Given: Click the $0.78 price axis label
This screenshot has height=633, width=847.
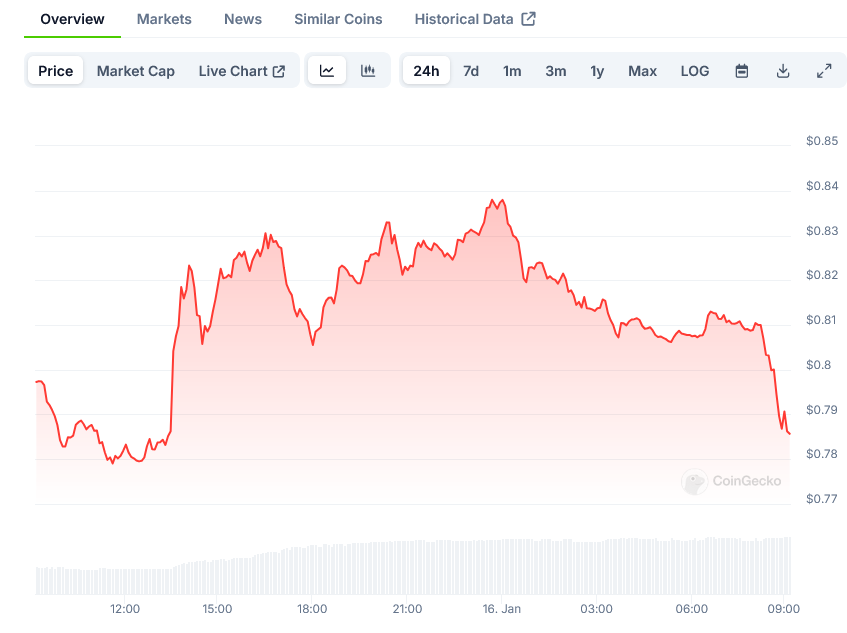Looking at the screenshot, I should (822, 454).
